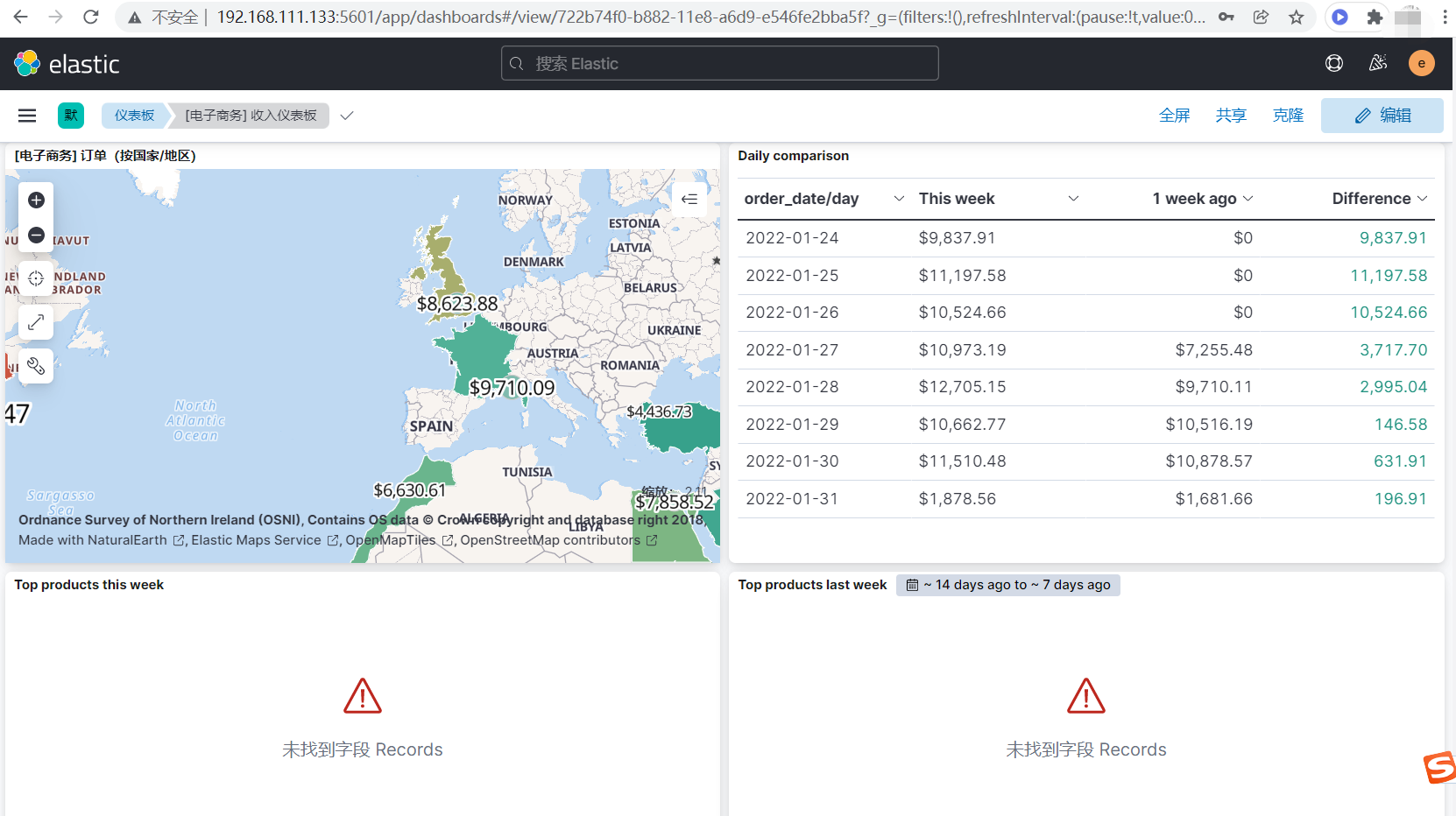Open the time range calendar badge

[x=1007, y=585]
